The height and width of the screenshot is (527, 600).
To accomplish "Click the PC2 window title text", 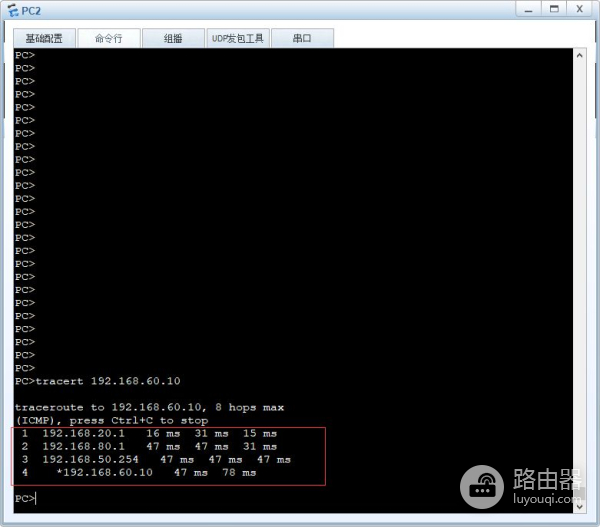I will point(31,11).
